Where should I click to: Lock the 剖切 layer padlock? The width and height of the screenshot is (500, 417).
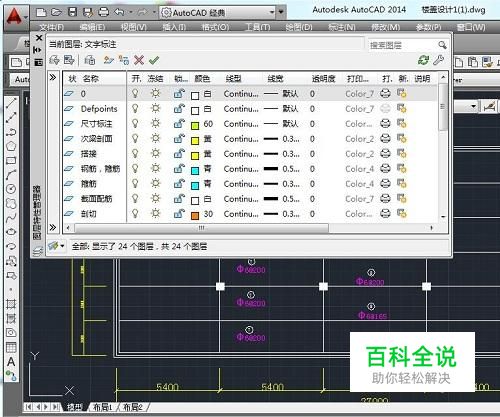pyautogui.click(x=179, y=214)
